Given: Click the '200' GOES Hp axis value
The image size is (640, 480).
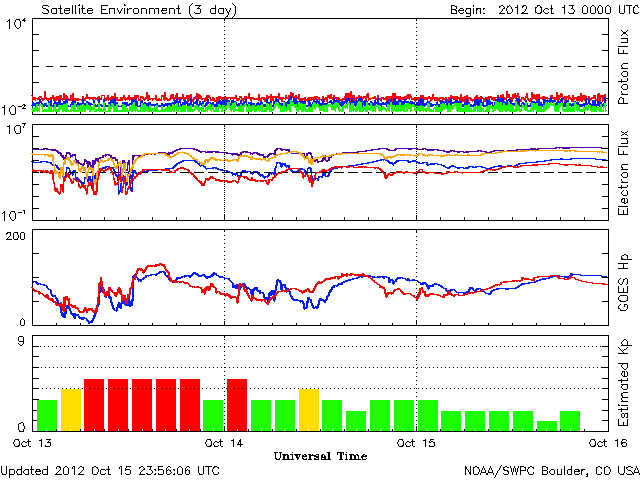Looking at the screenshot, I should (x=16, y=236).
